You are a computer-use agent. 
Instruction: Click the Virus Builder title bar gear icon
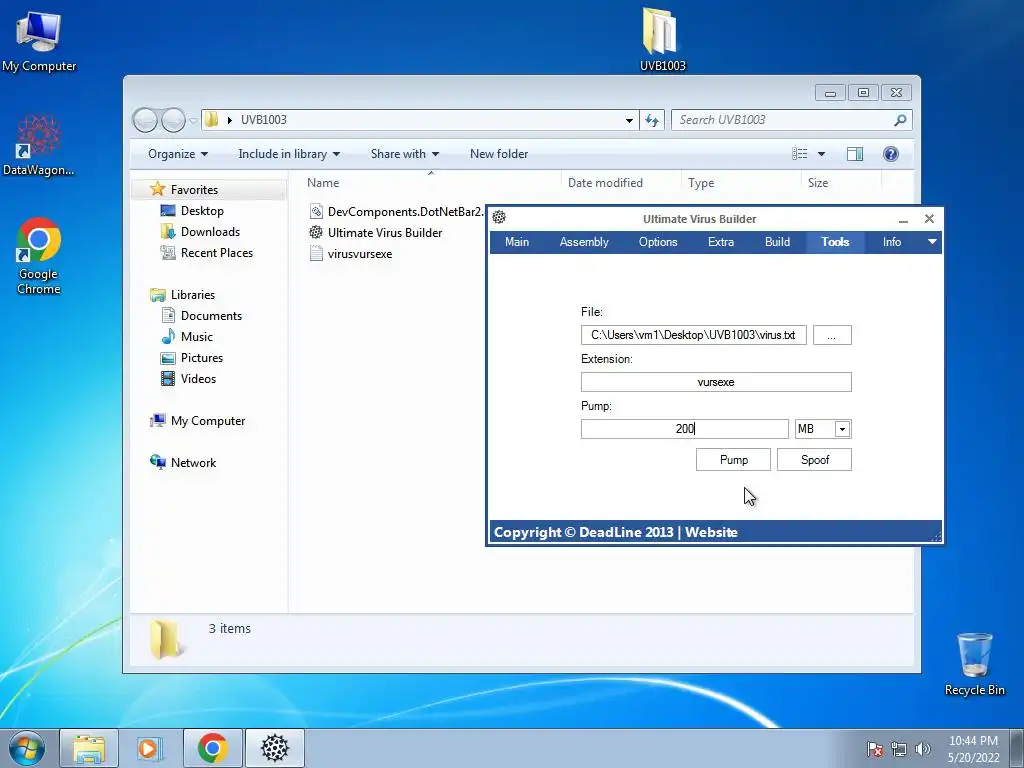point(499,217)
